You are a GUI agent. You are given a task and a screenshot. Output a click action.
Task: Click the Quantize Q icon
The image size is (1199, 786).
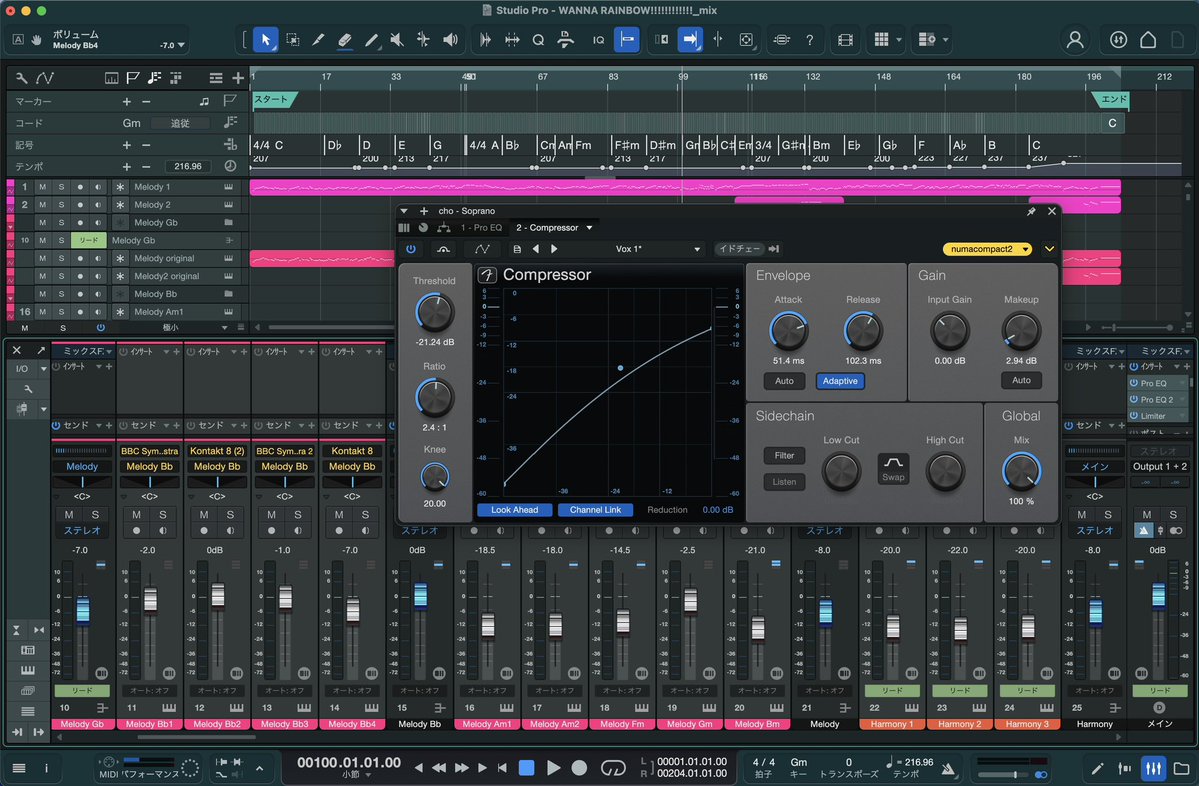coord(538,40)
